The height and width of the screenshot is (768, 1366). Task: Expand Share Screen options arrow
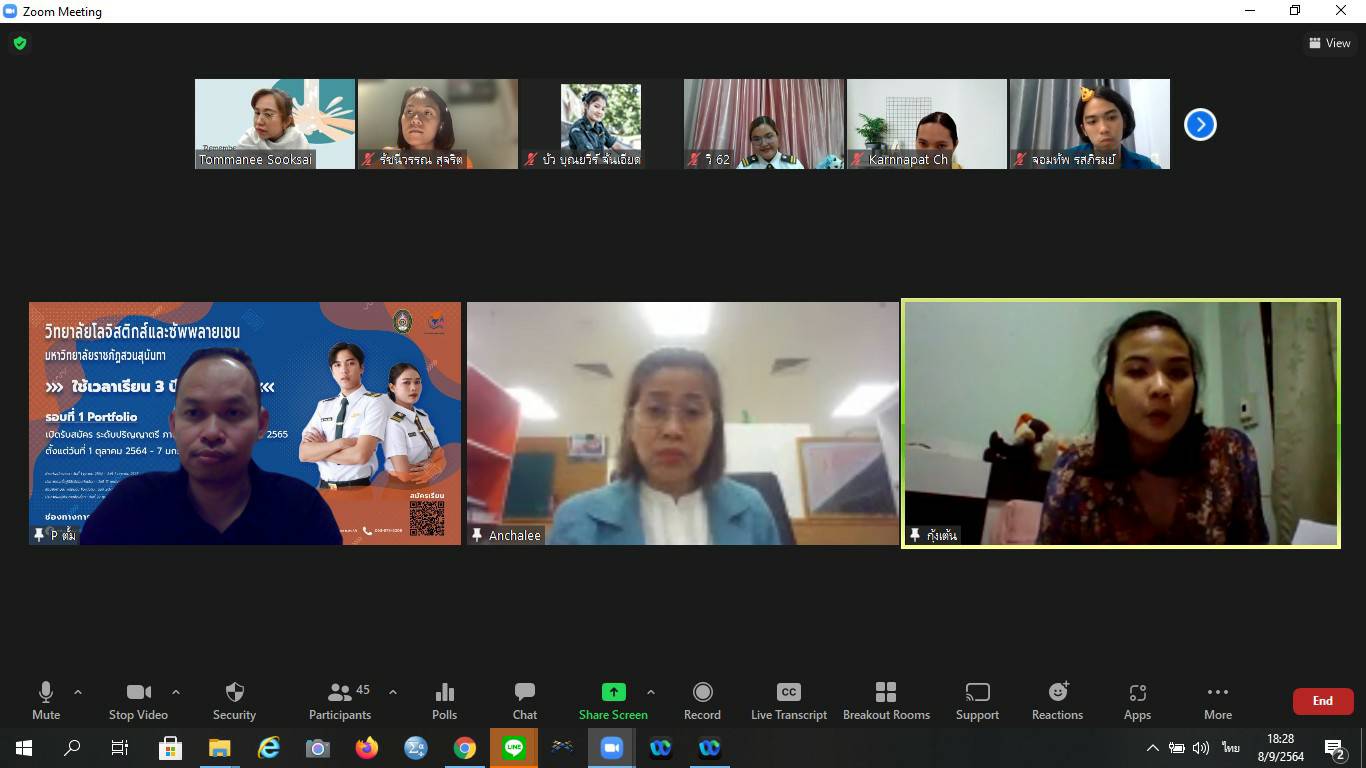tap(651, 692)
